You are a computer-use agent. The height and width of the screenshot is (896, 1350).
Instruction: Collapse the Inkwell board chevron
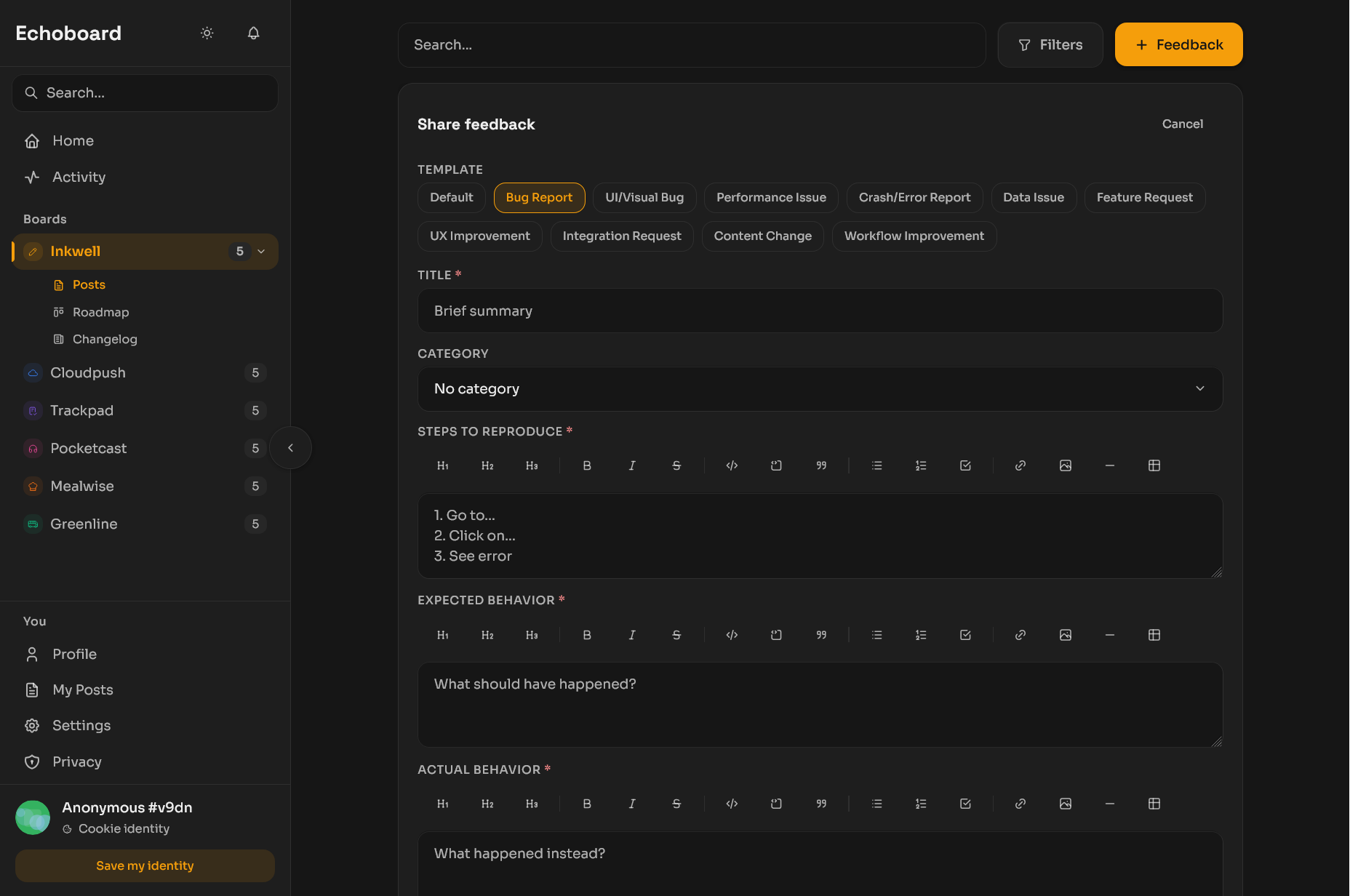pos(262,252)
